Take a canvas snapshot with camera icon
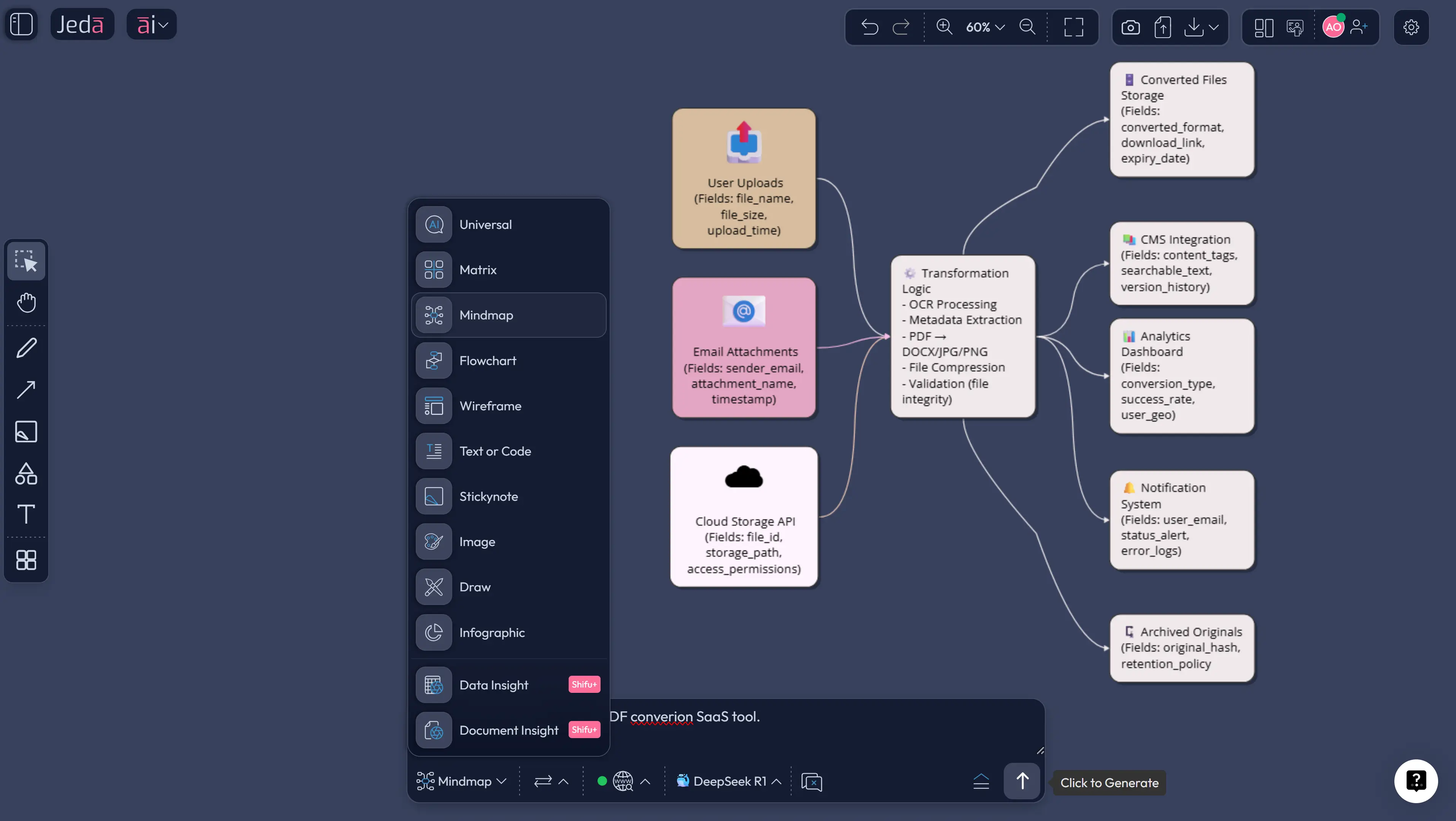Viewport: 1456px width, 821px height. pos(1130,27)
